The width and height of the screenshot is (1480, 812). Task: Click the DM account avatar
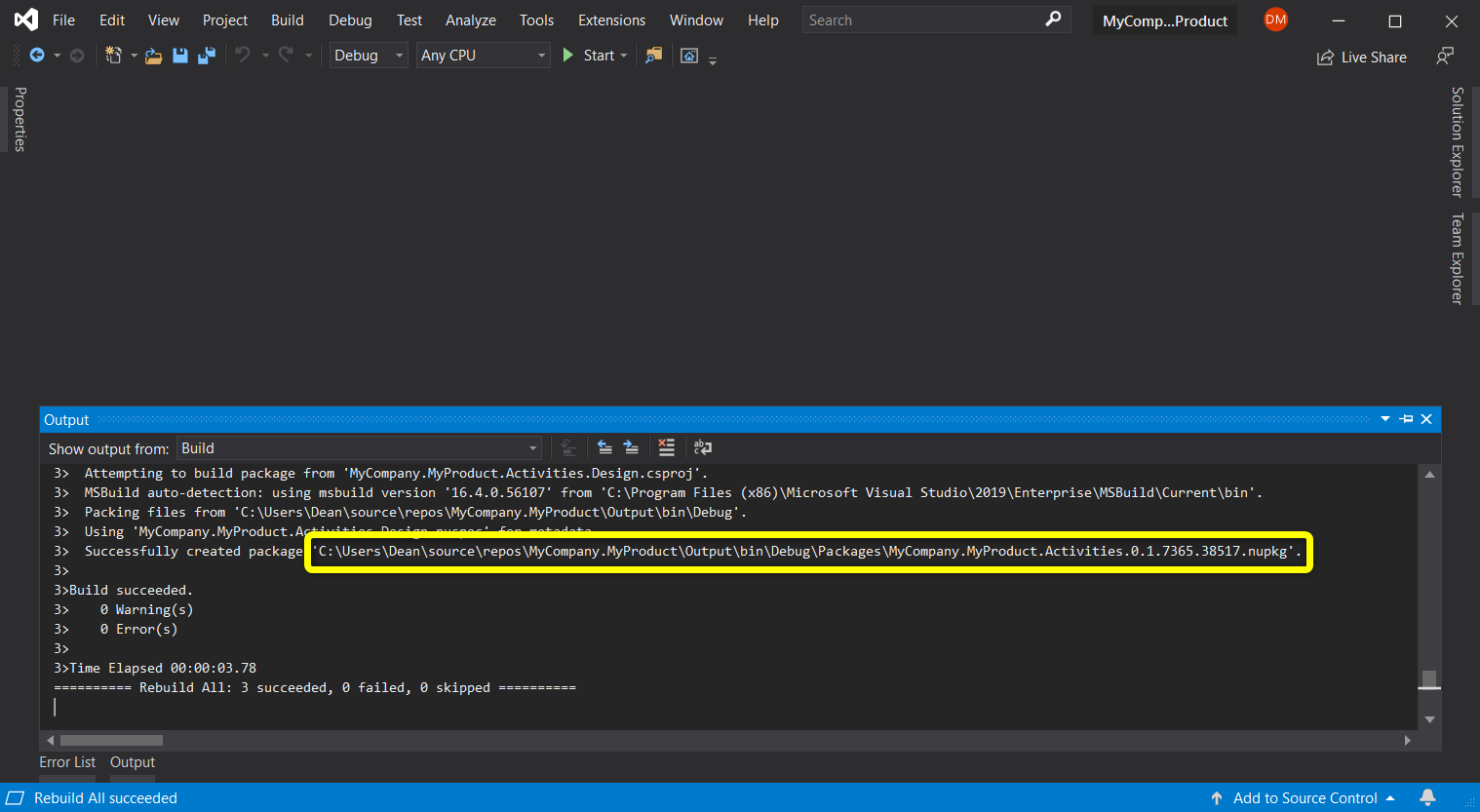[1275, 19]
